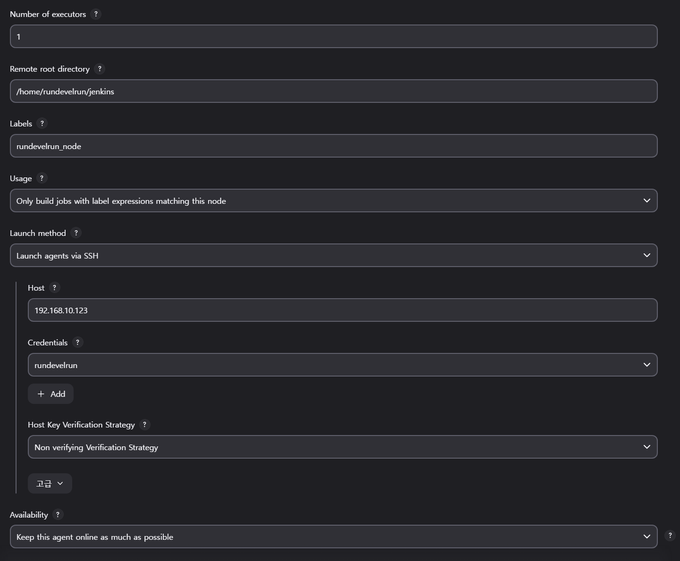Open the Usage dropdown

coord(333,201)
